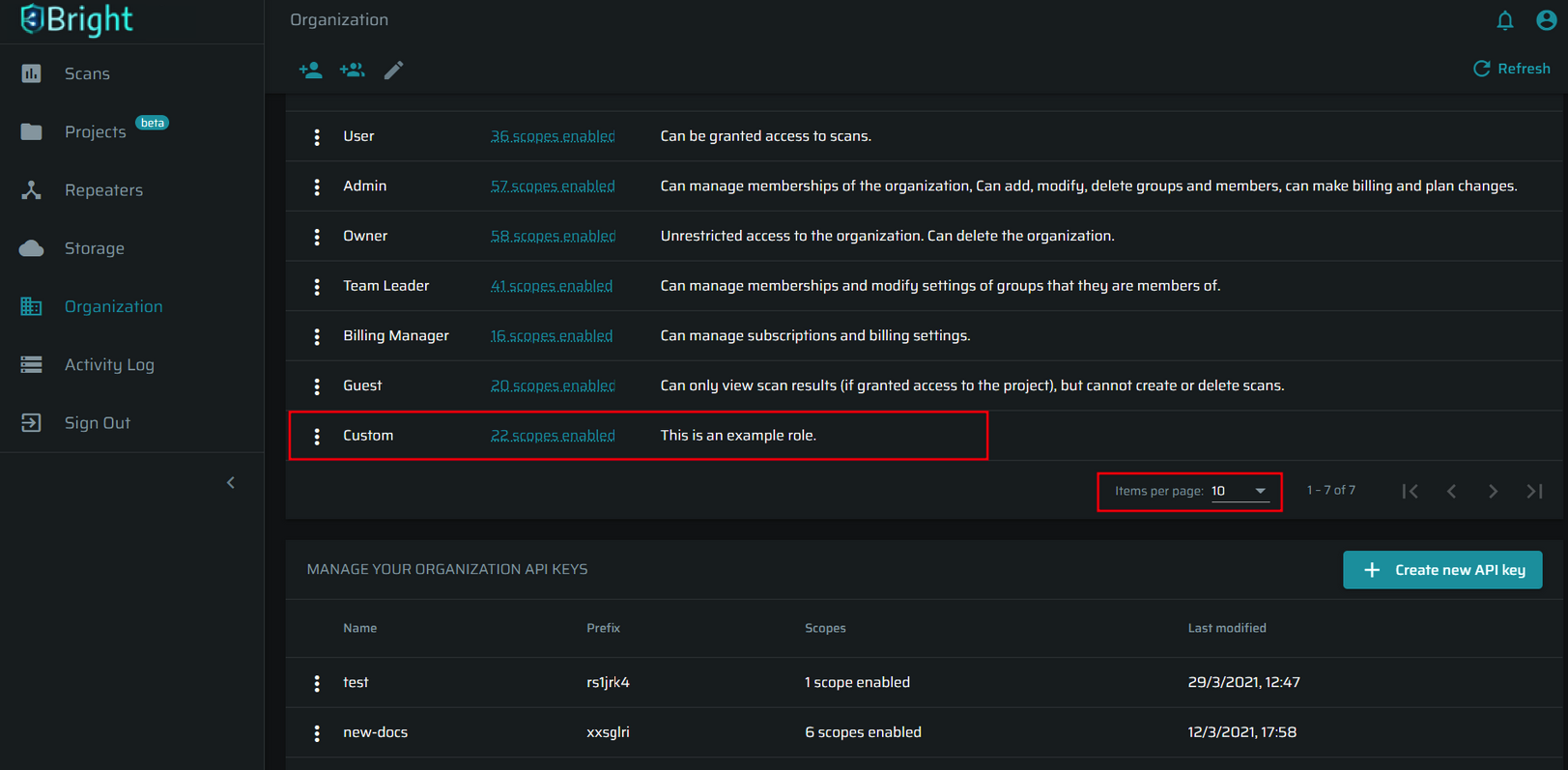Screen dimensions: 1568x770
Task: Open Projects in the sidebar
Action: [96, 131]
